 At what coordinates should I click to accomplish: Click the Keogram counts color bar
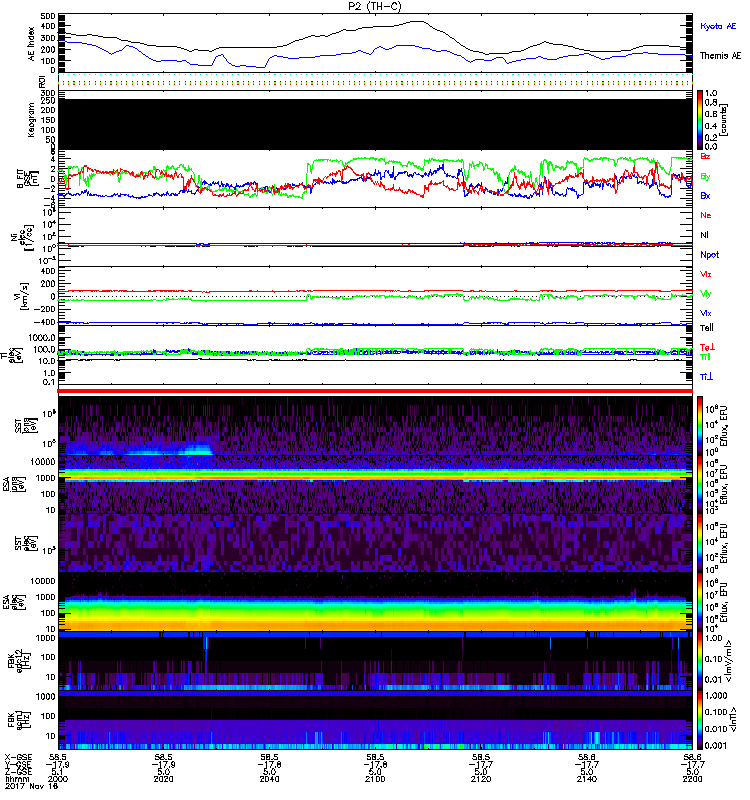(700, 120)
